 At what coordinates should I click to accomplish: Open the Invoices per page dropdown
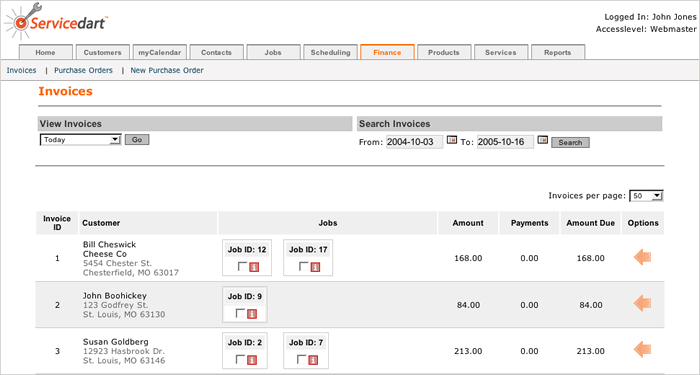coord(646,196)
